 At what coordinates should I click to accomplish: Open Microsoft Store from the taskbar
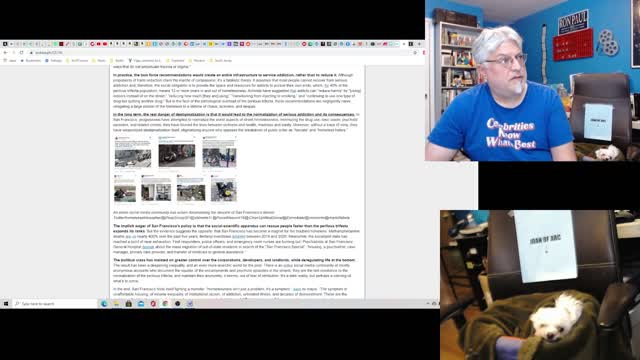click(x=129, y=304)
